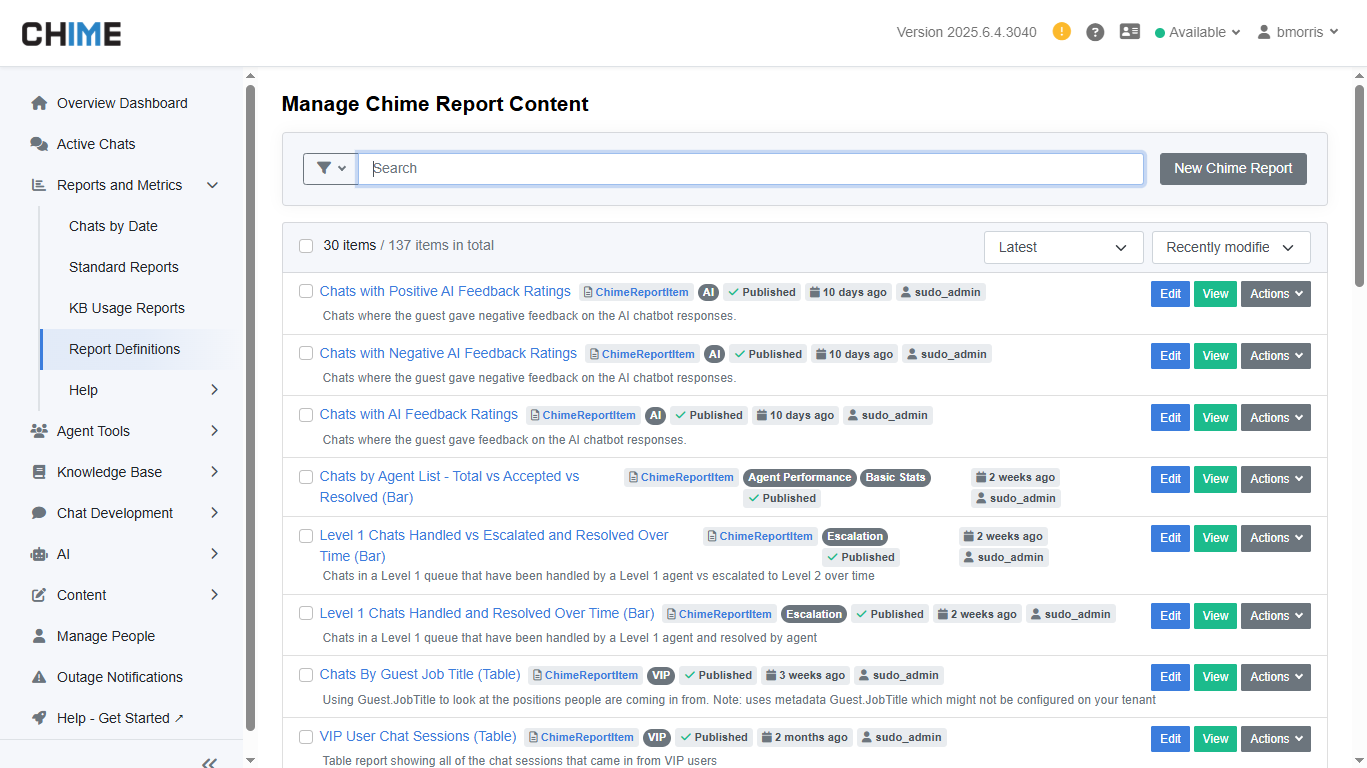Click the Active Chats speech bubbles icon
The width and height of the screenshot is (1367, 768).
coord(39,144)
